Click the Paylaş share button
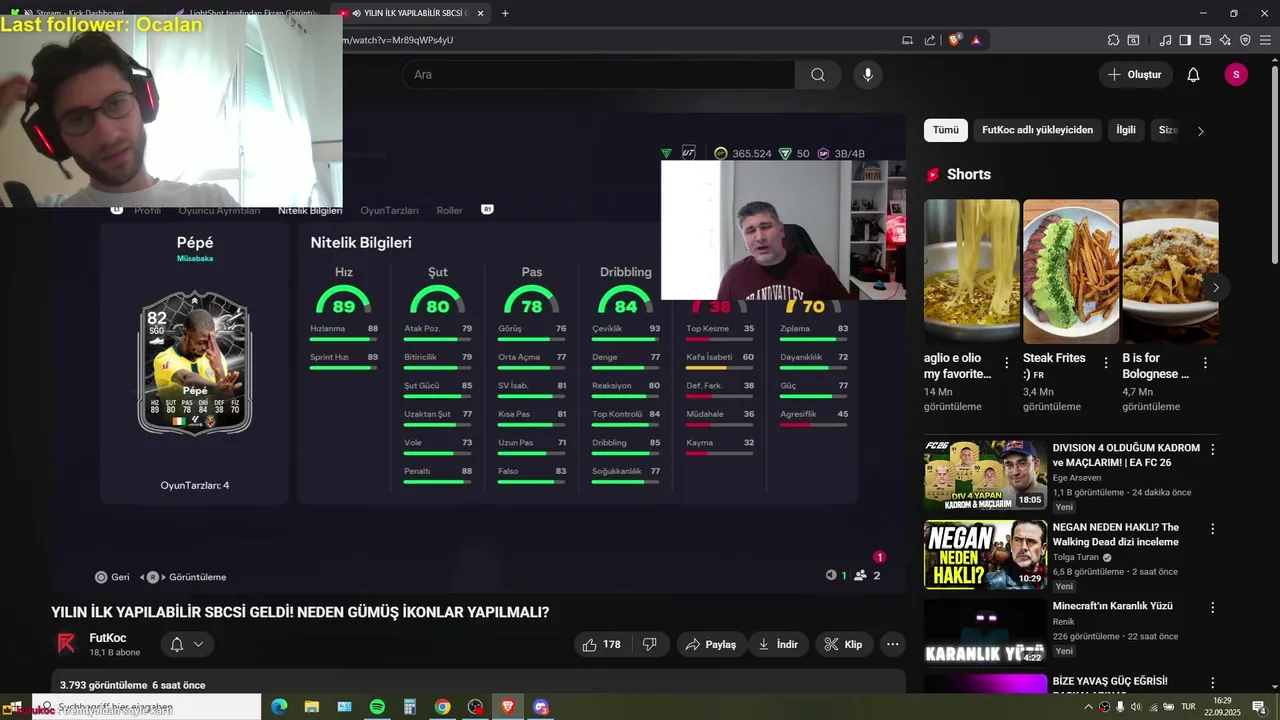The width and height of the screenshot is (1280, 720). point(711,645)
